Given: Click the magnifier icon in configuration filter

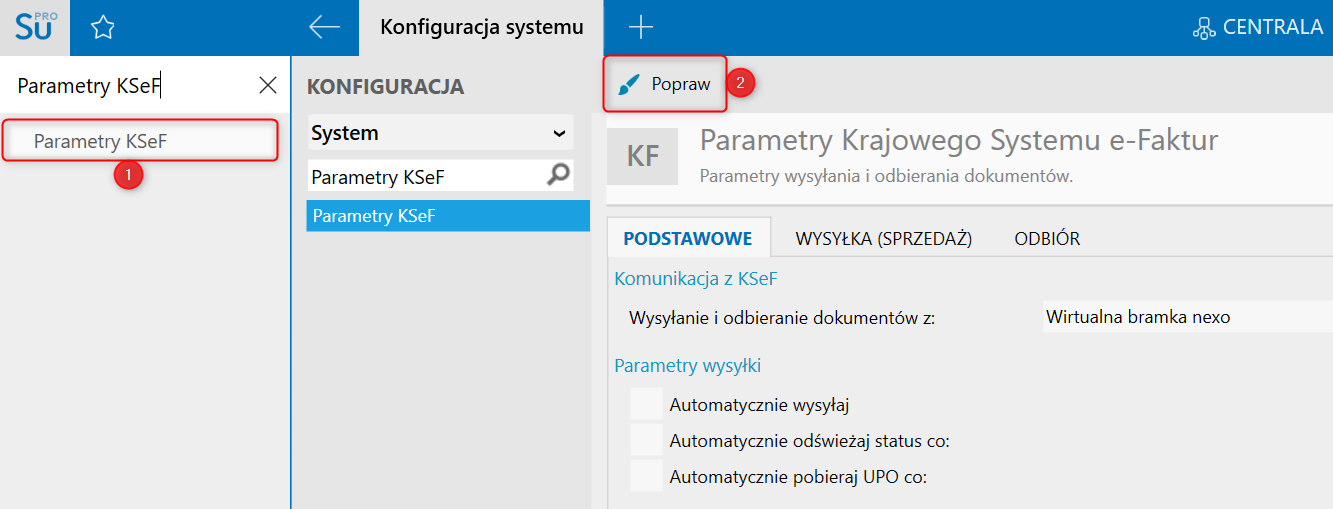Looking at the screenshot, I should (558, 176).
